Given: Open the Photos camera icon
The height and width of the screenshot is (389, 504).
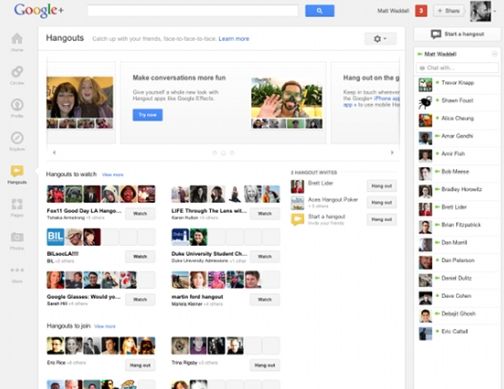Looking at the screenshot, I should point(17,237).
